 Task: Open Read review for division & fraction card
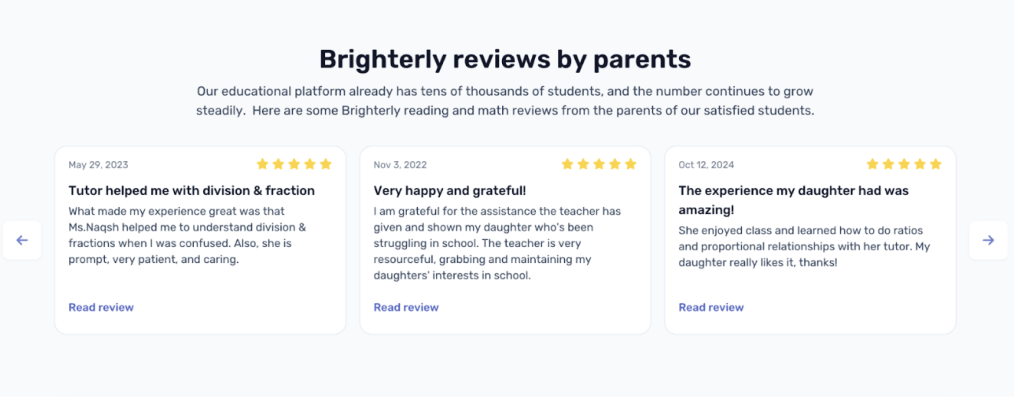pos(101,307)
